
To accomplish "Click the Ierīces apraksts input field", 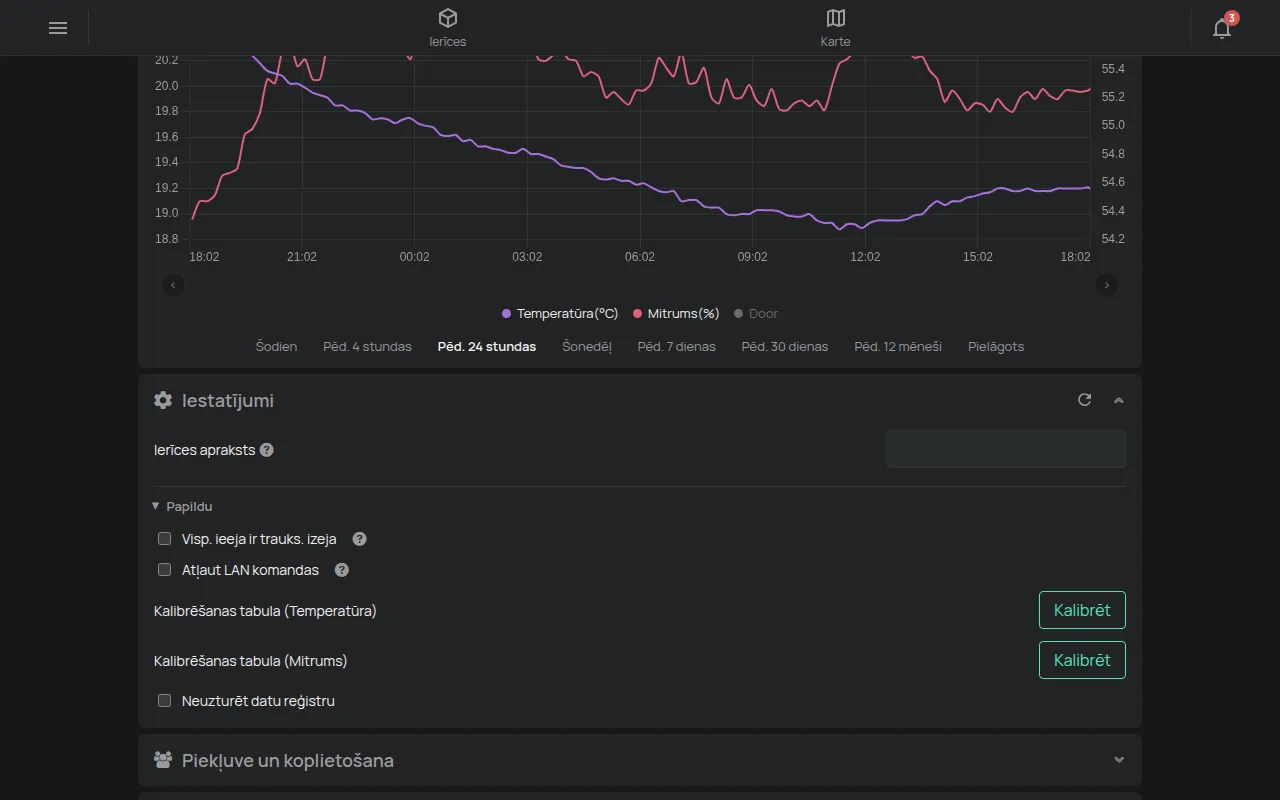I will [x=1006, y=449].
